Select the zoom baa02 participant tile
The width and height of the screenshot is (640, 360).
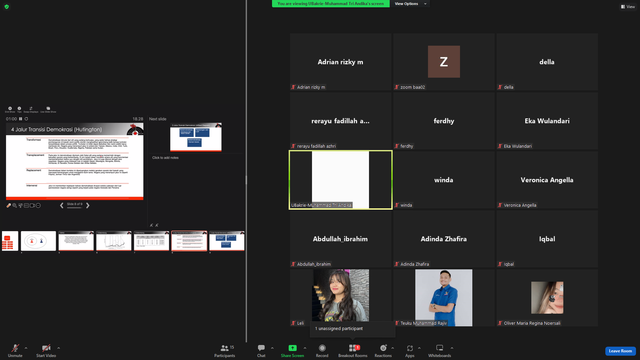coord(444,62)
